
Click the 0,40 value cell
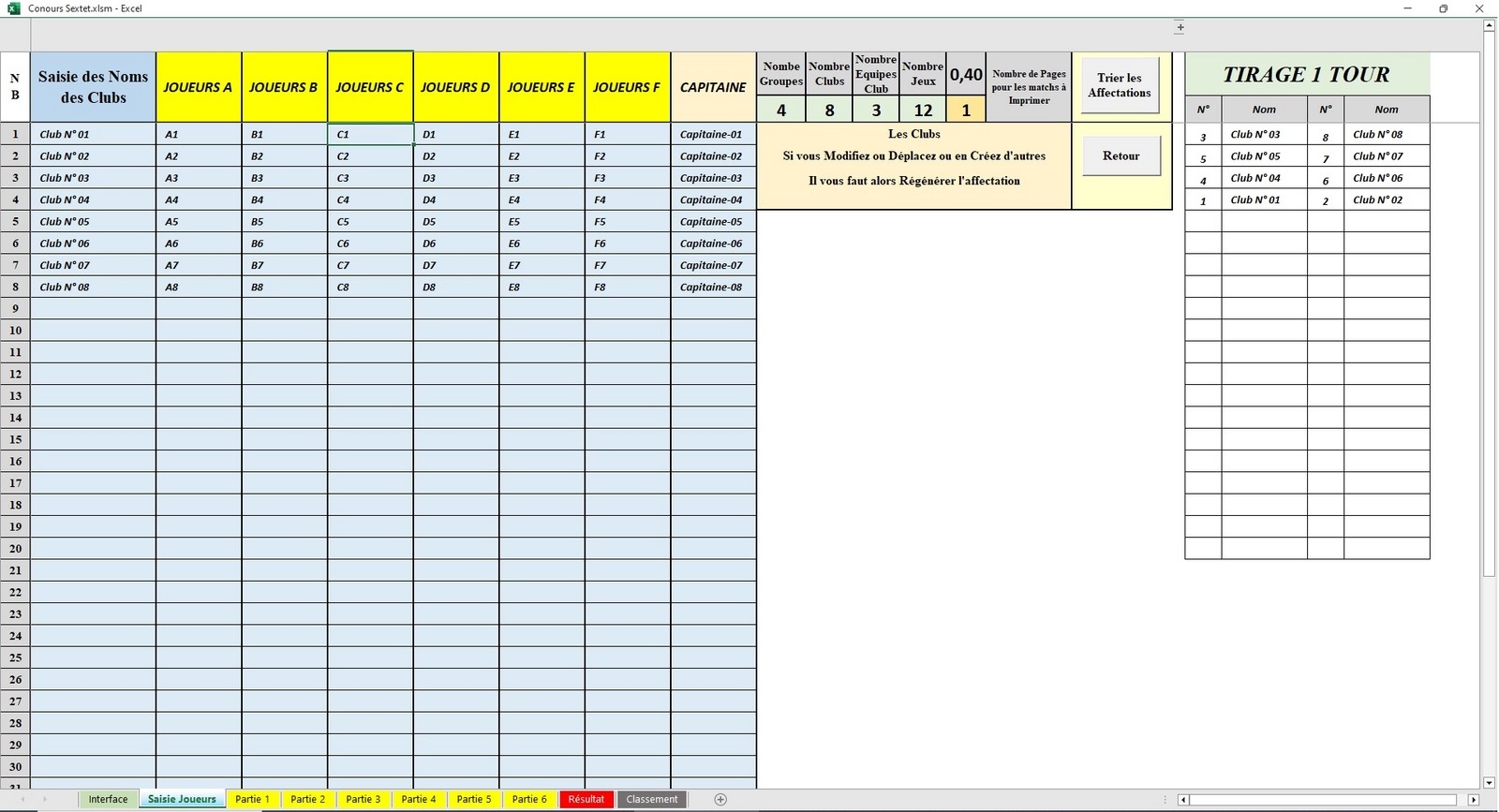(x=966, y=75)
